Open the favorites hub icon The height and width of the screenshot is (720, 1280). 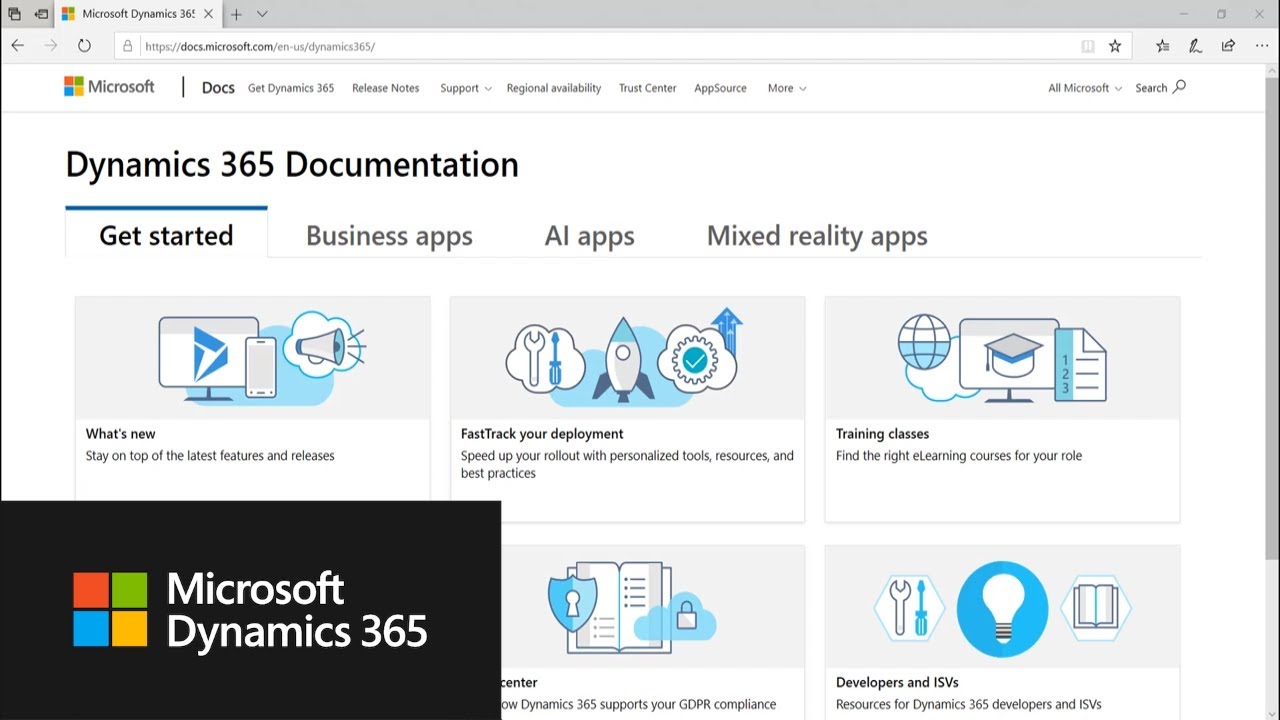(x=1162, y=46)
